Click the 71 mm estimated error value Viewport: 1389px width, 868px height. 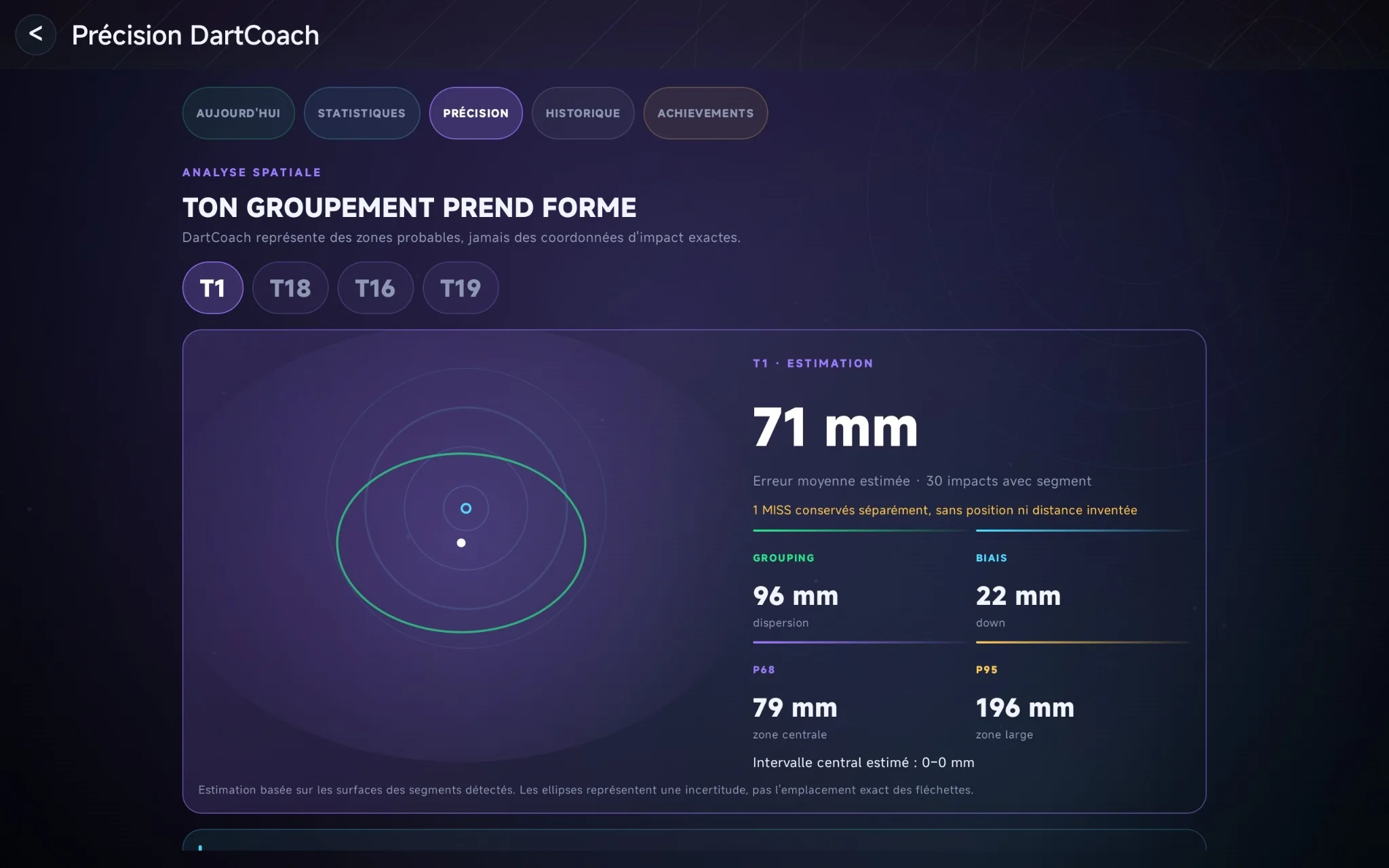coord(835,427)
